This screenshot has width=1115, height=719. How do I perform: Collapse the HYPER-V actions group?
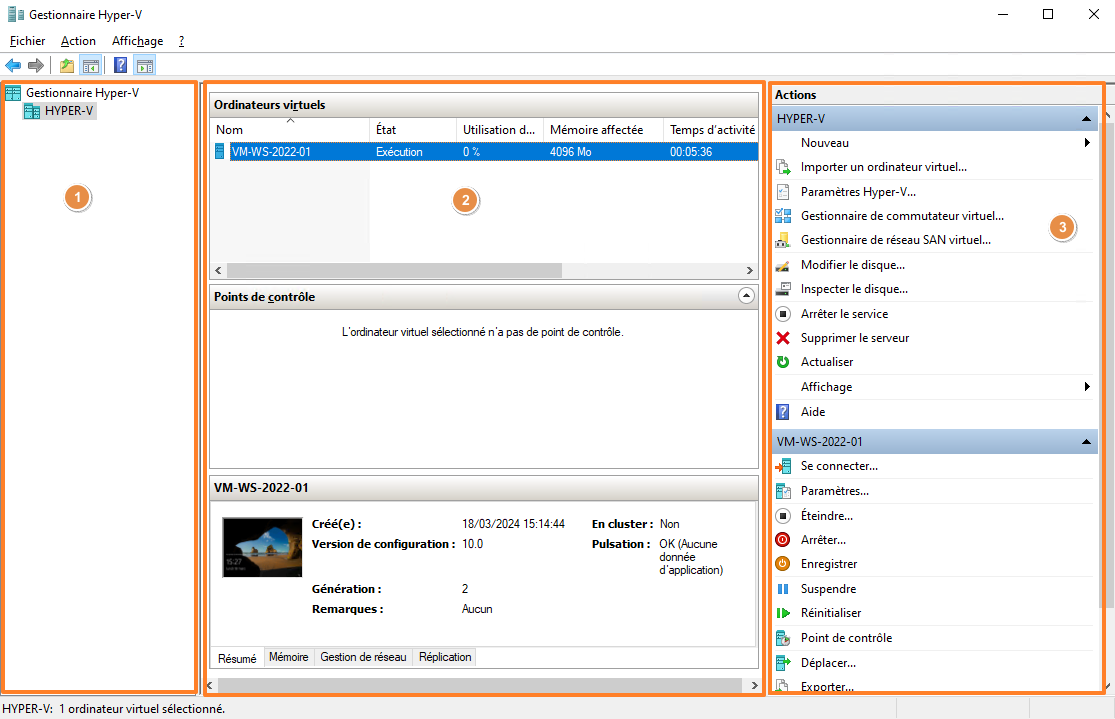(x=1086, y=119)
